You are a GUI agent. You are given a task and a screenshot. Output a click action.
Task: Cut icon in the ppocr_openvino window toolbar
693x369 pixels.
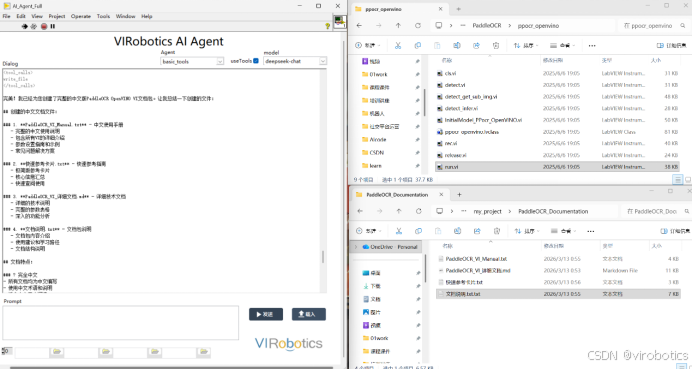(x=398, y=46)
